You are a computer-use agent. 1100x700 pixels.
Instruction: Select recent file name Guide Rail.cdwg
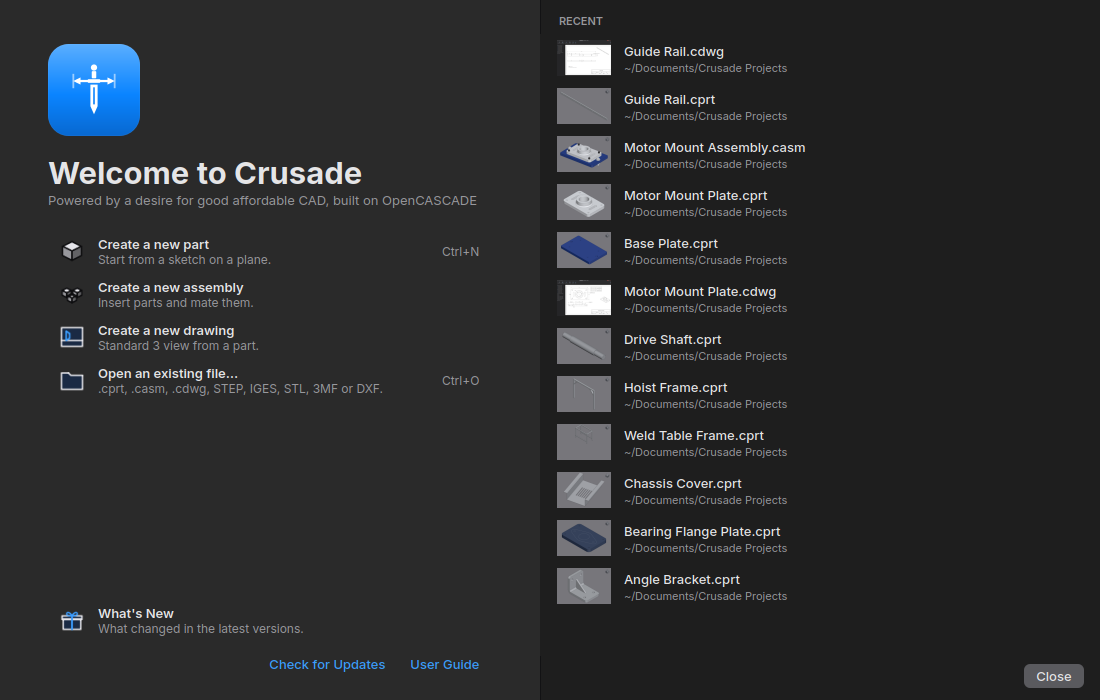[x=673, y=52]
